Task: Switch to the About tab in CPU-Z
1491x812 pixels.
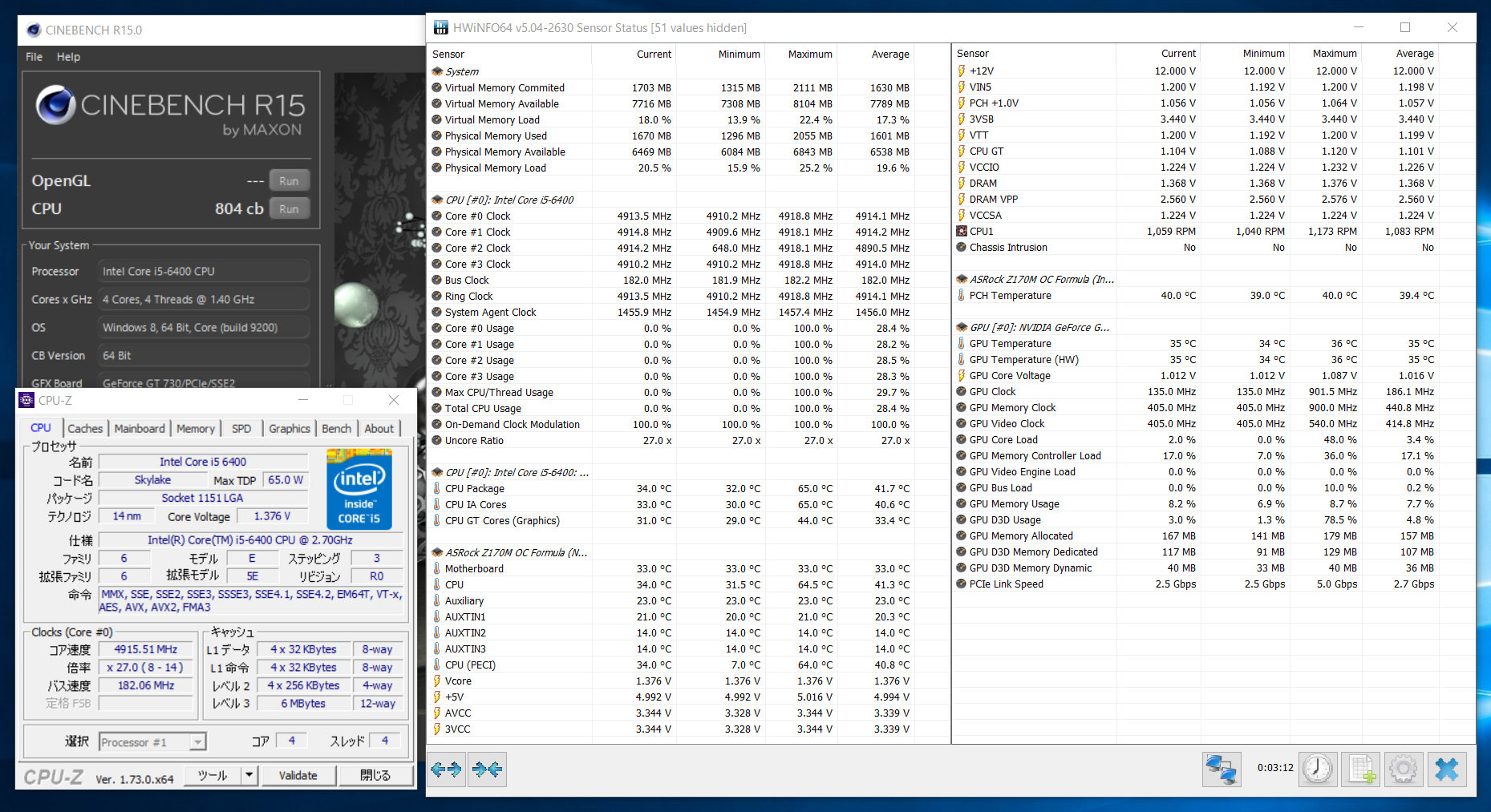Action: click(379, 429)
